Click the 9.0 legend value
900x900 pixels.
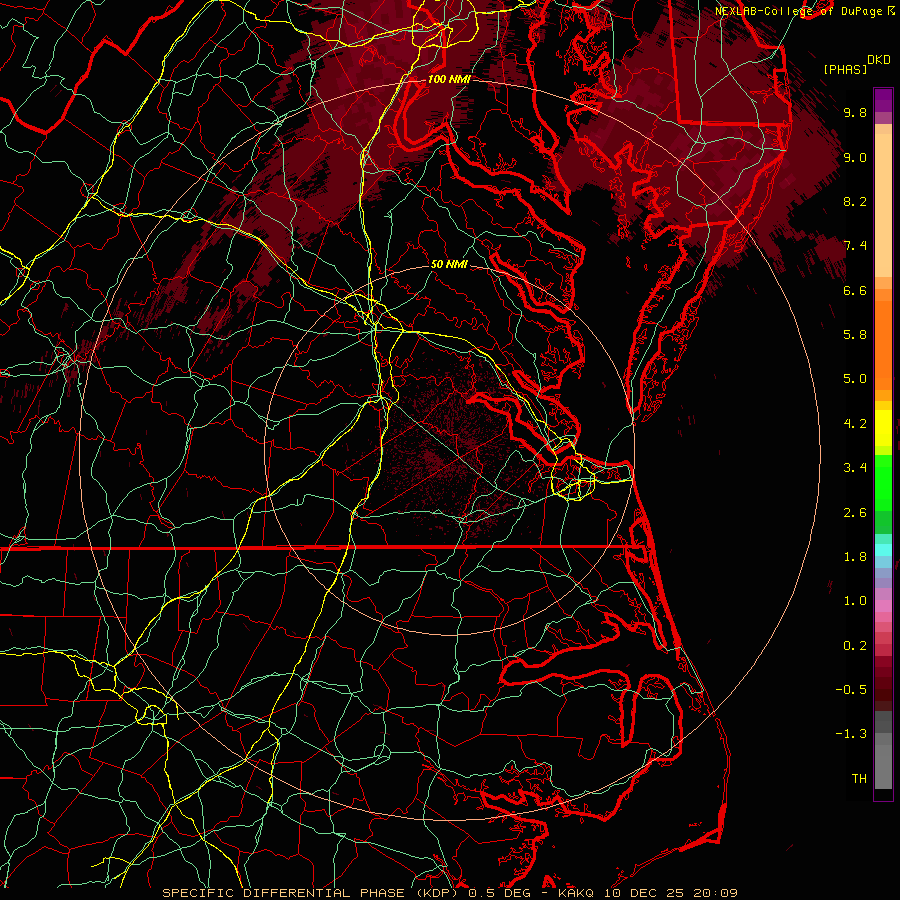(855, 158)
